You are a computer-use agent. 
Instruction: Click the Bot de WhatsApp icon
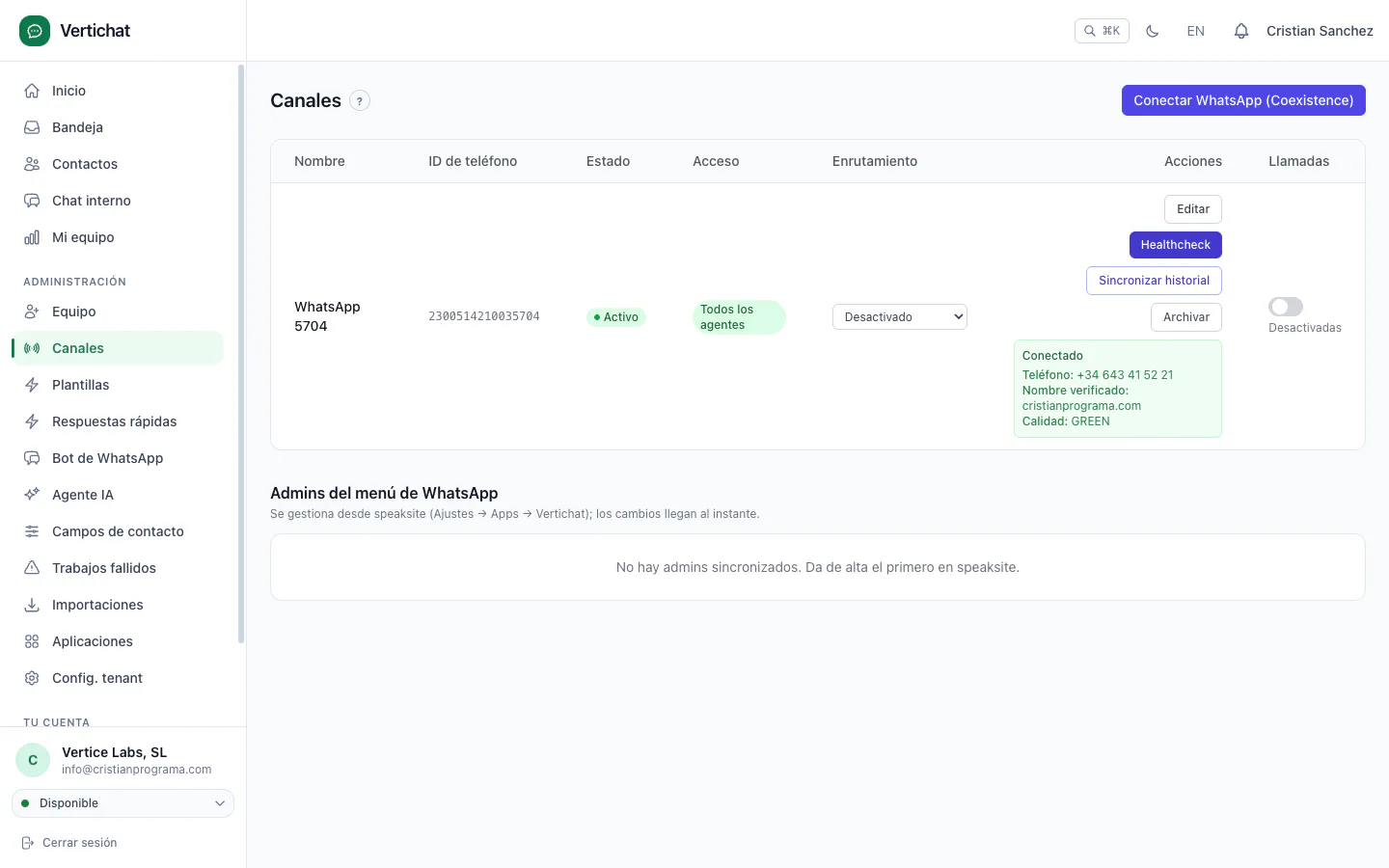click(x=32, y=458)
